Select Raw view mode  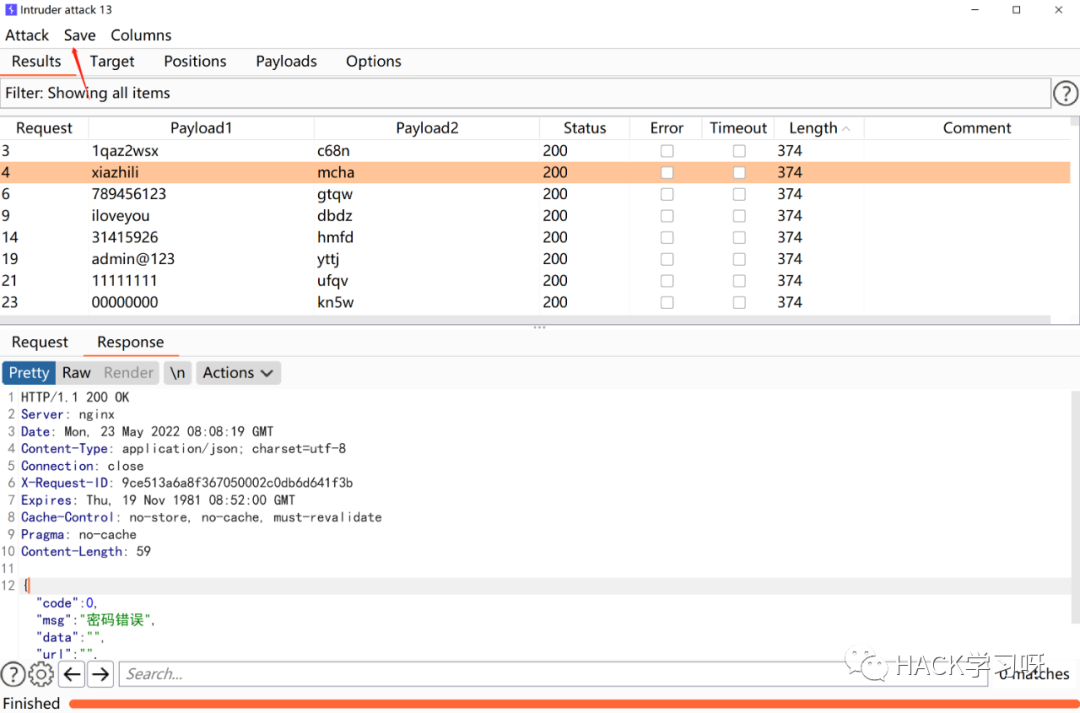[76, 373]
